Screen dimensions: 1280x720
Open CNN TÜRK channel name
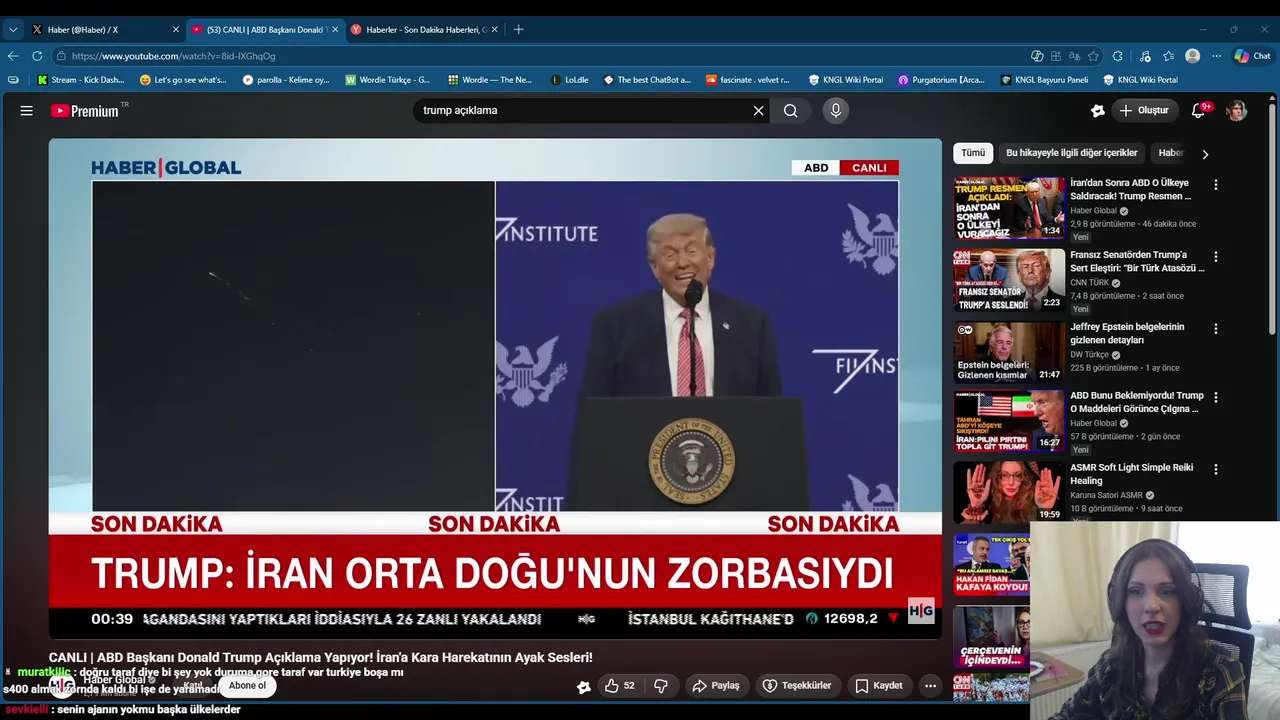point(1089,283)
